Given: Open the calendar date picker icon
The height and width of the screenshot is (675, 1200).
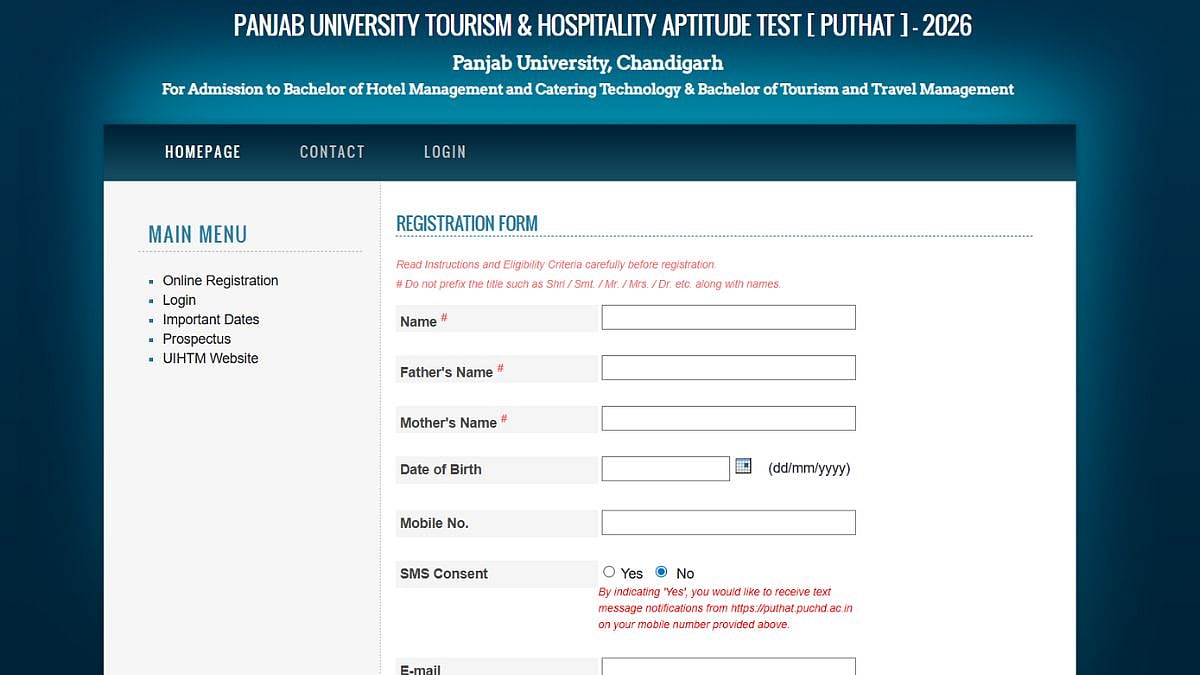Looking at the screenshot, I should [742, 464].
